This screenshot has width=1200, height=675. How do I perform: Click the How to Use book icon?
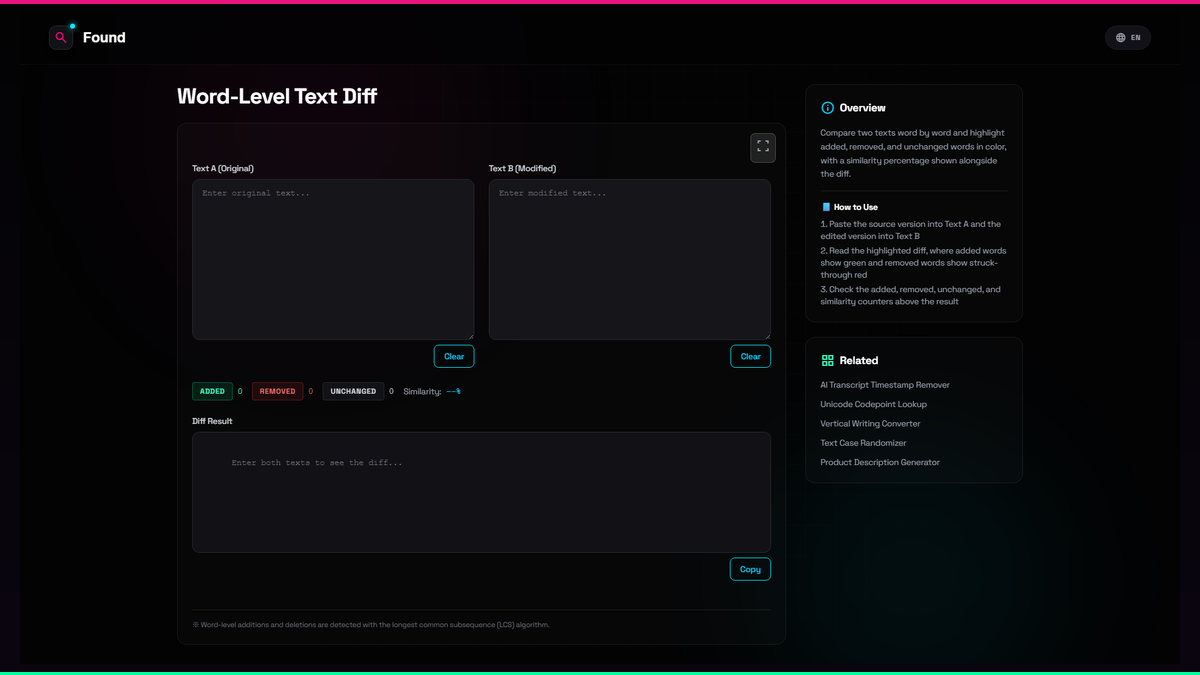pos(826,207)
